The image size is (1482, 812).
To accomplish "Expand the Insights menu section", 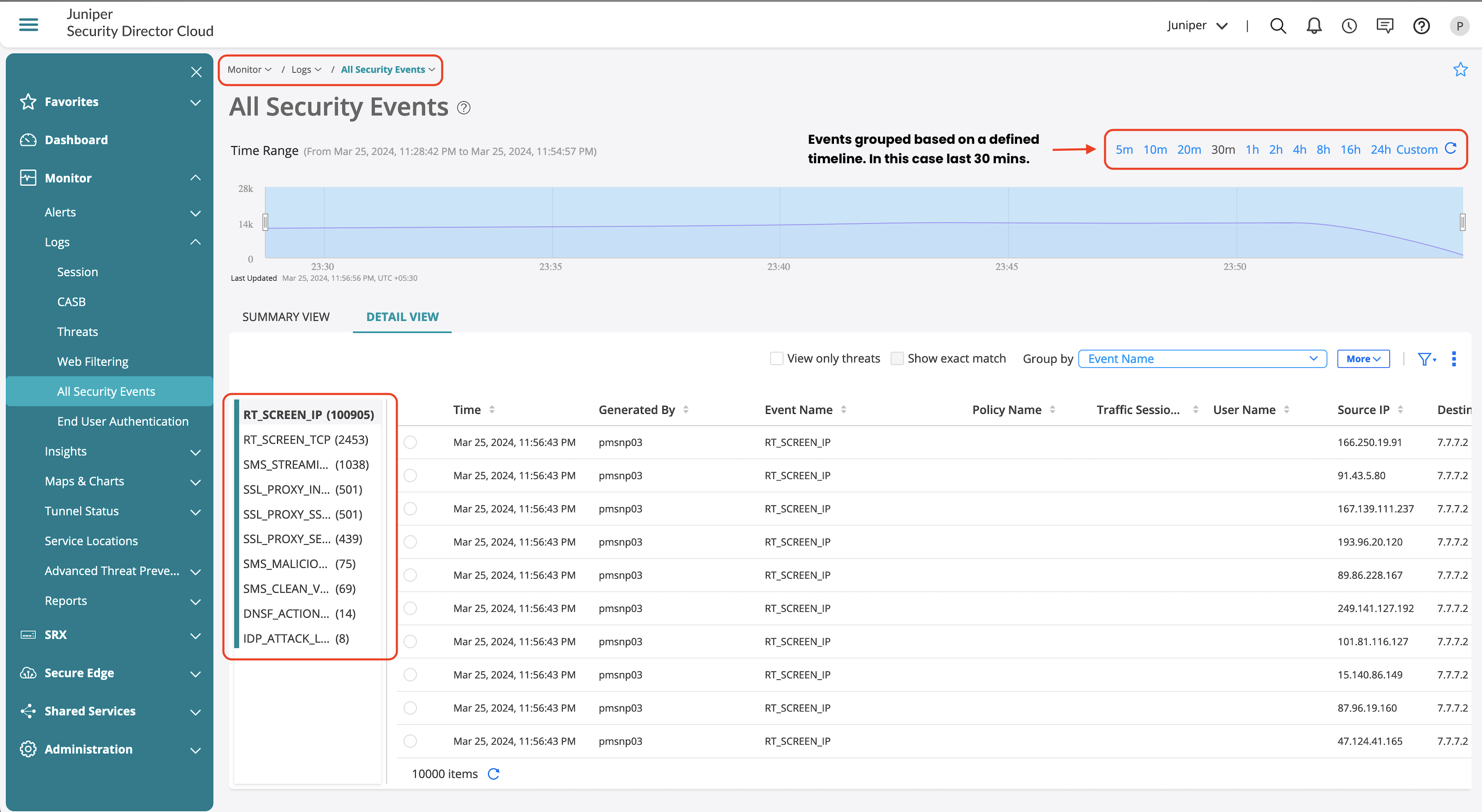I will point(120,451).
